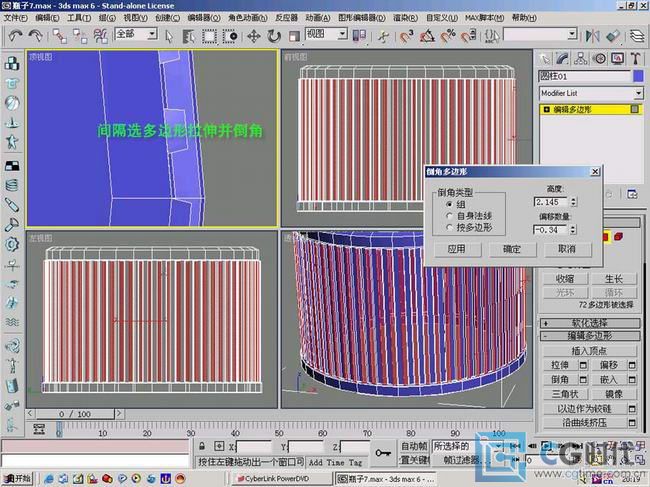The height and width of the screenshot is (487, 650).
Task: Click the 高度 value field 2.145
Action: pos(551,202)
